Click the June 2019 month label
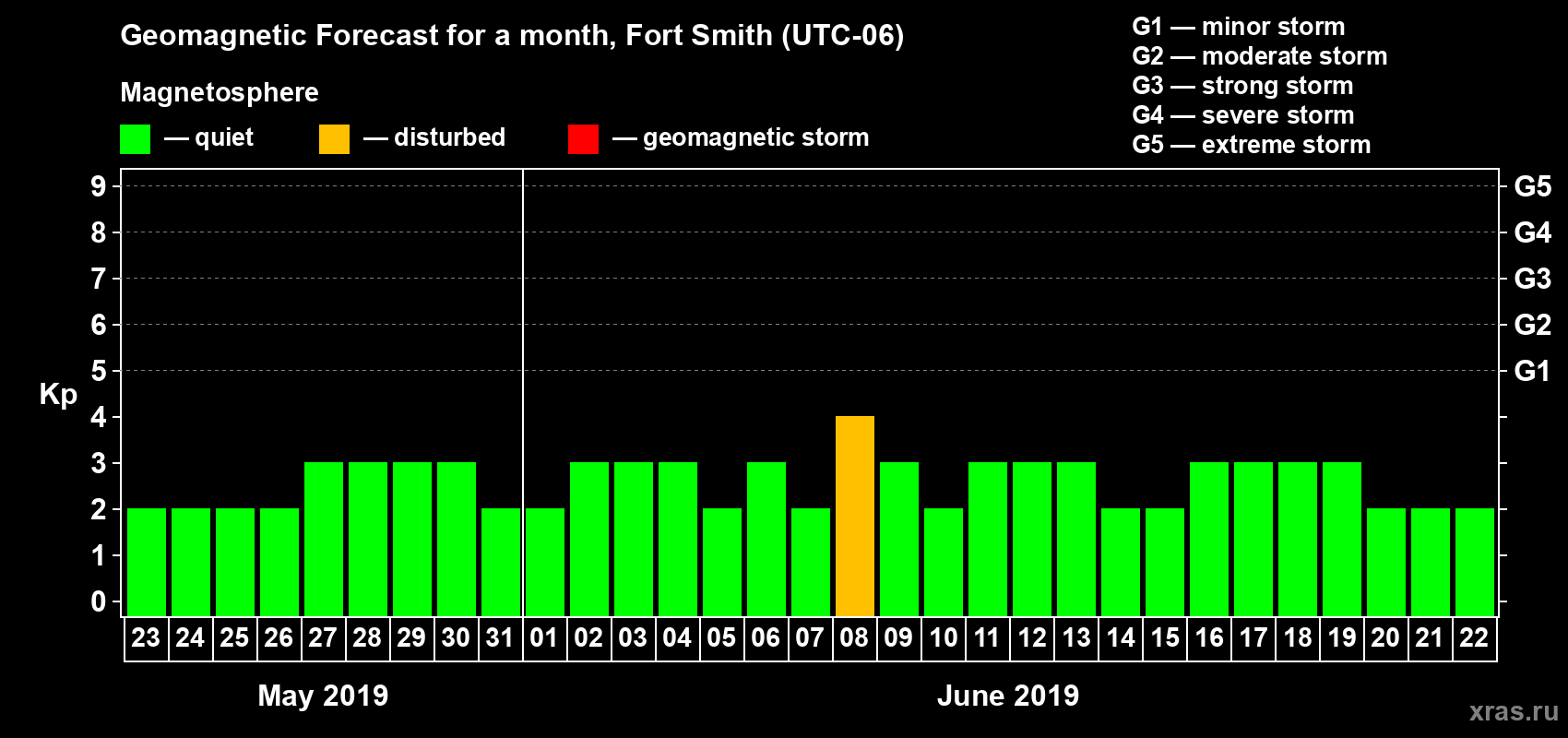 (1008, 696)
